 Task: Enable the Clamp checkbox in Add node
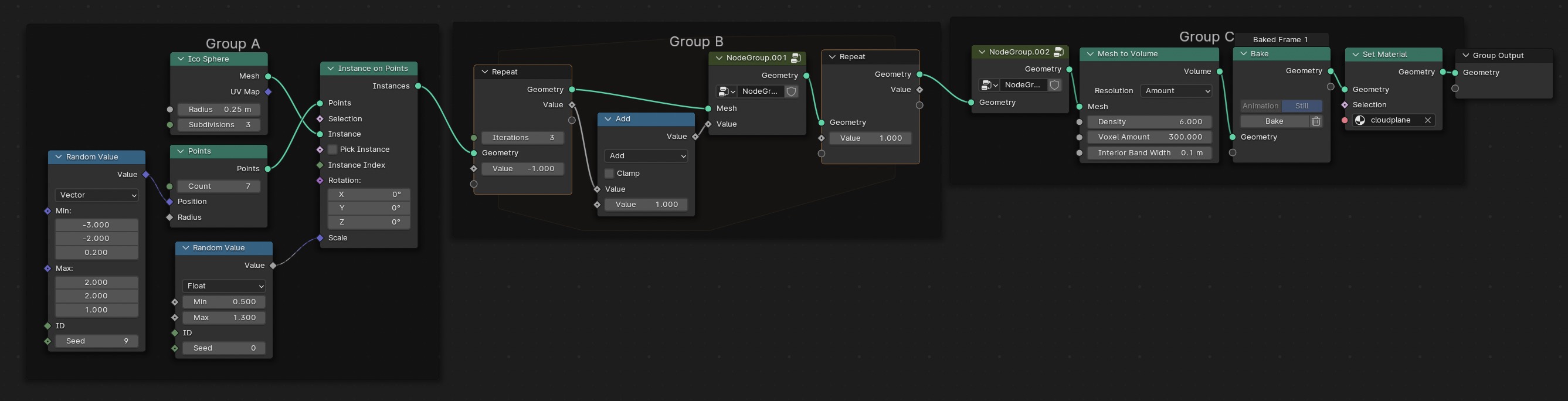[x=609, y=174]
